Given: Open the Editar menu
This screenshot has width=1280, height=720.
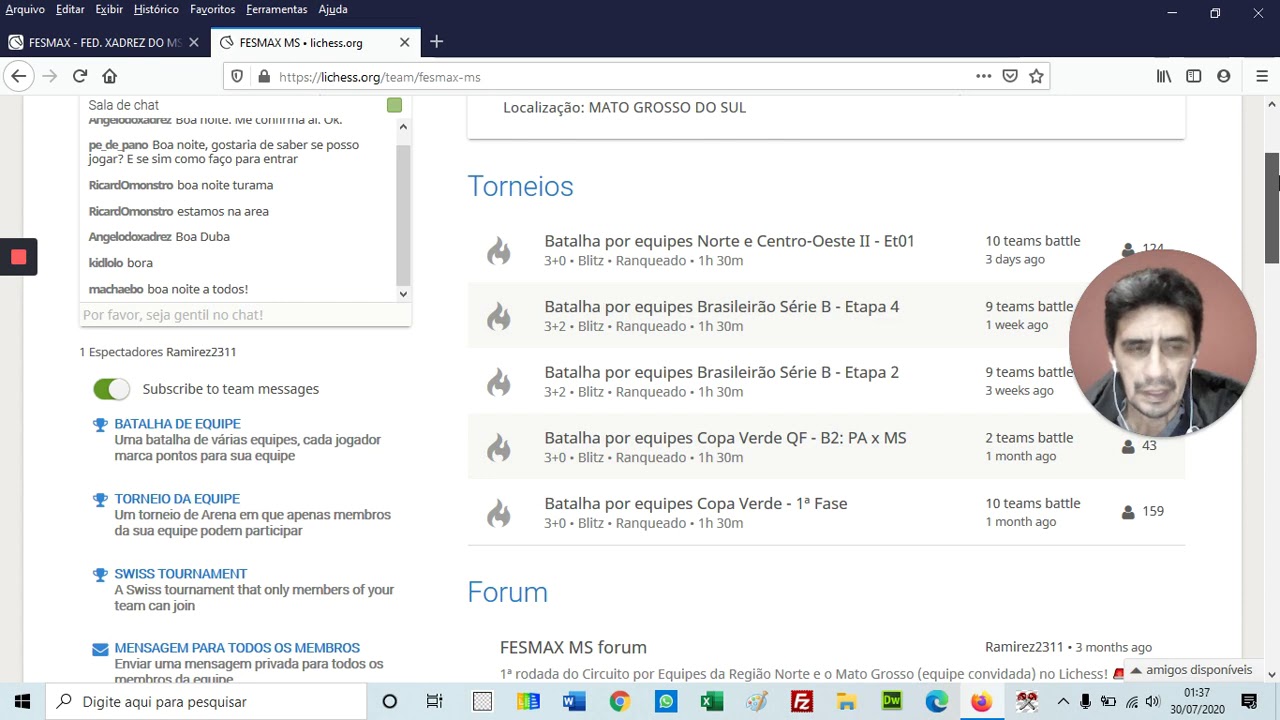Looking at the screenshot, I should [x=70, y=9].
